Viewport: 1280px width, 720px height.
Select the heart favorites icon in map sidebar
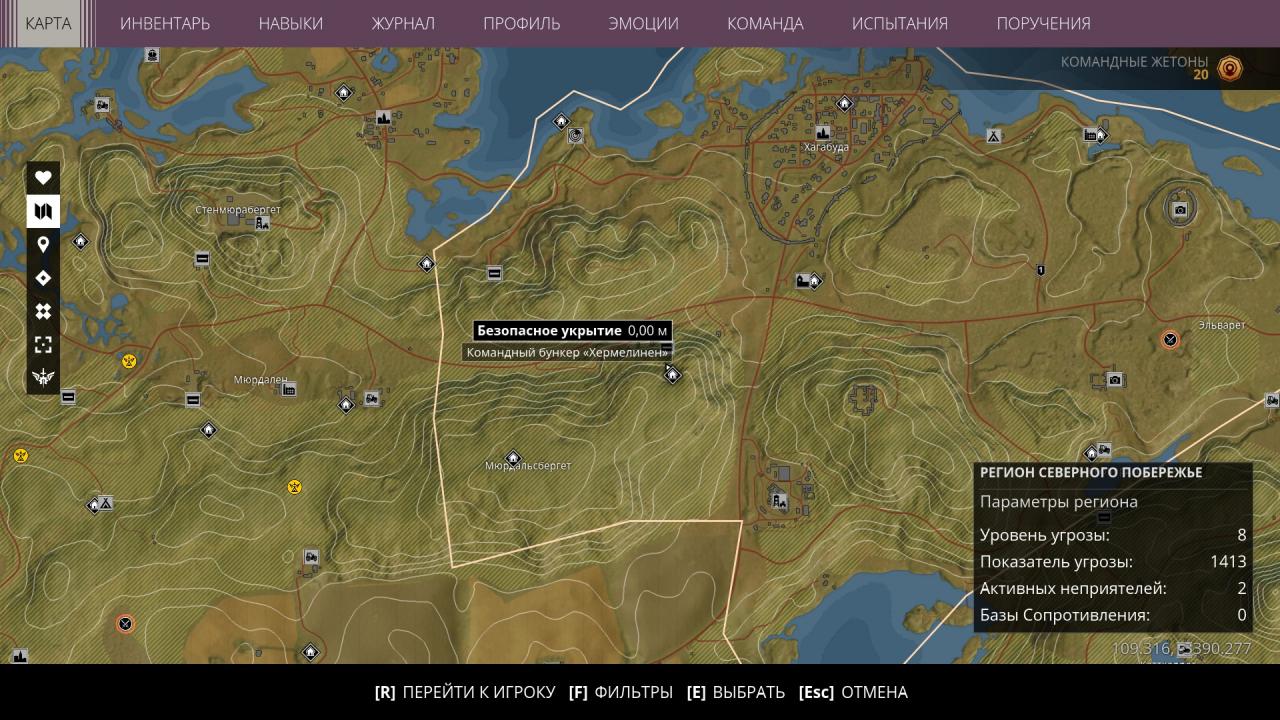click(x=43, y=178)
